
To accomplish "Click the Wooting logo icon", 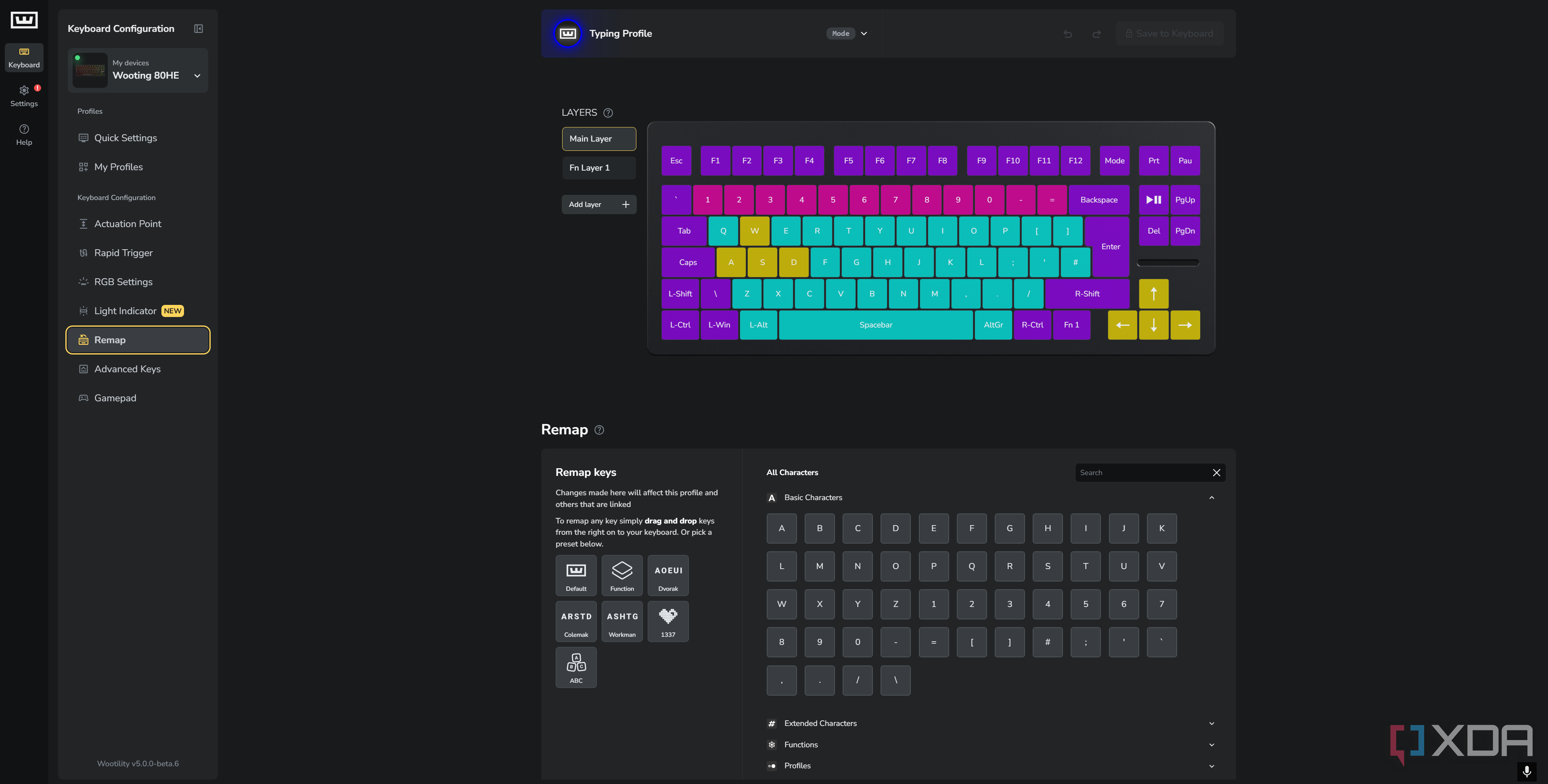I will [24, 20].
